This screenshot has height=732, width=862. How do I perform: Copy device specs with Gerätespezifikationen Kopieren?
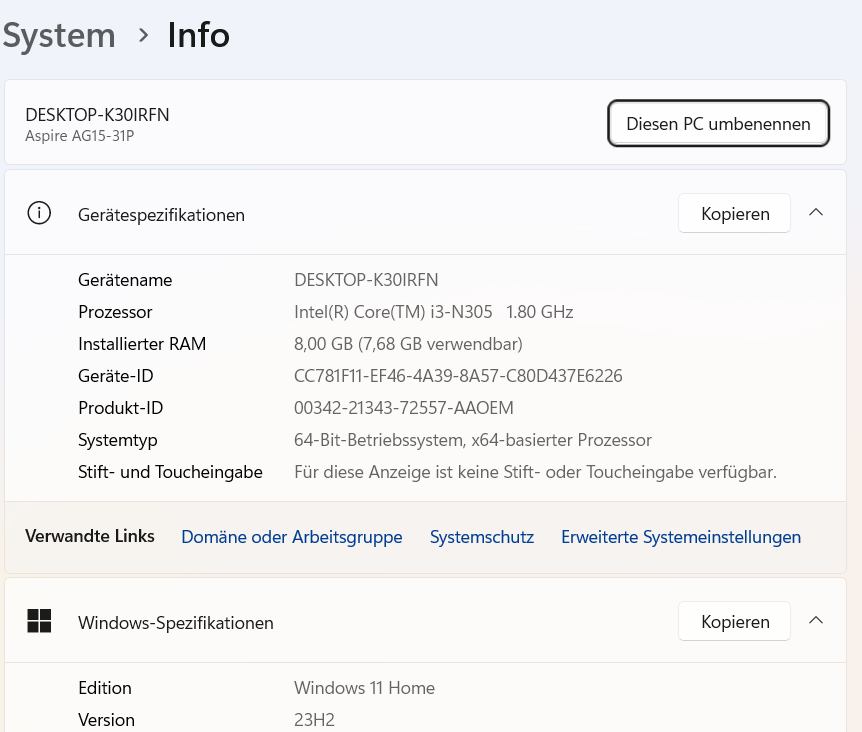pos(734,213)
